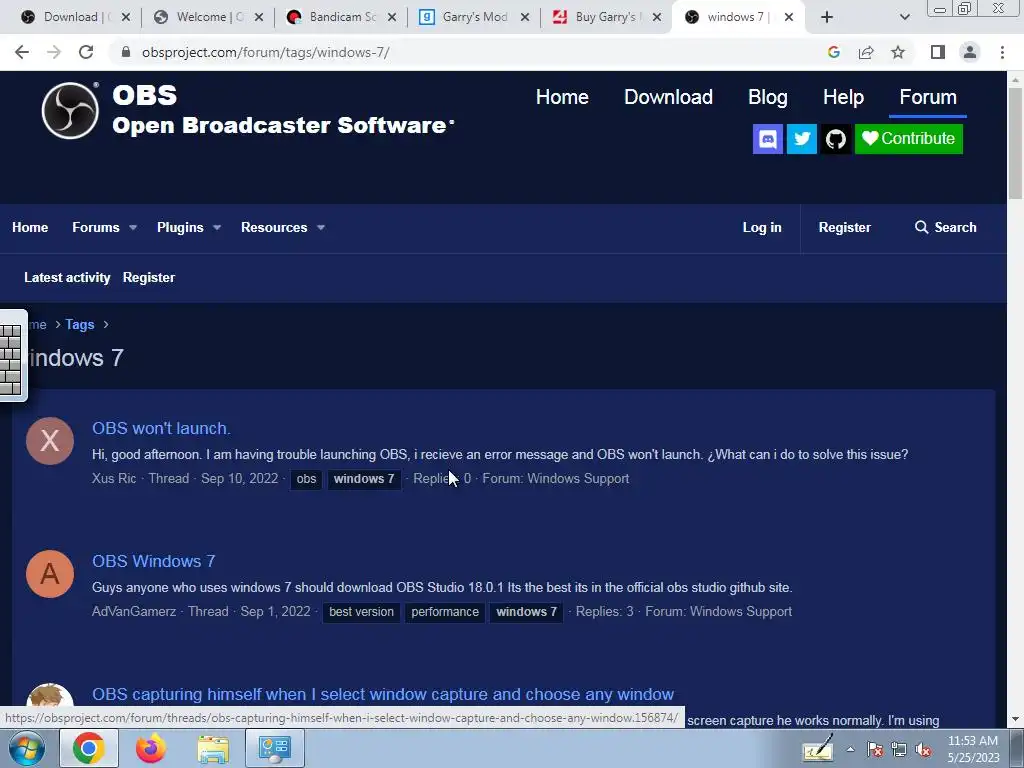Click the Xus Ric username
Image resolution: width=1024 pixels, height=768 pixels.
point(114,479)
